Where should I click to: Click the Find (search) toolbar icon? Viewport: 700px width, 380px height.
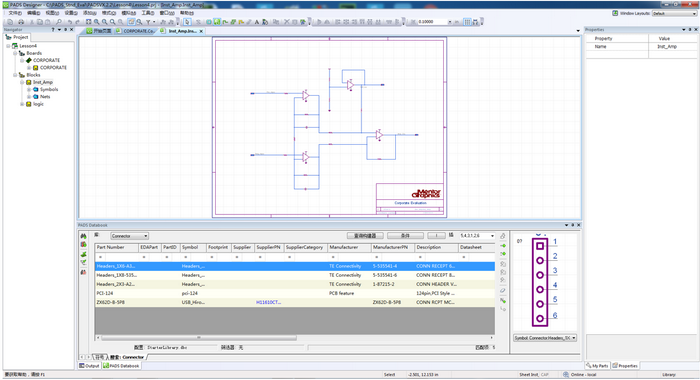coord(58,22)
